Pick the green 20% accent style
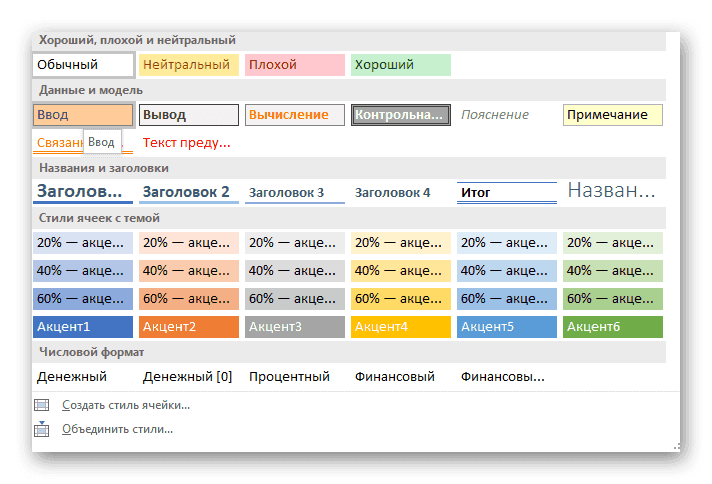Screen dimensions: 712x484 613,243
